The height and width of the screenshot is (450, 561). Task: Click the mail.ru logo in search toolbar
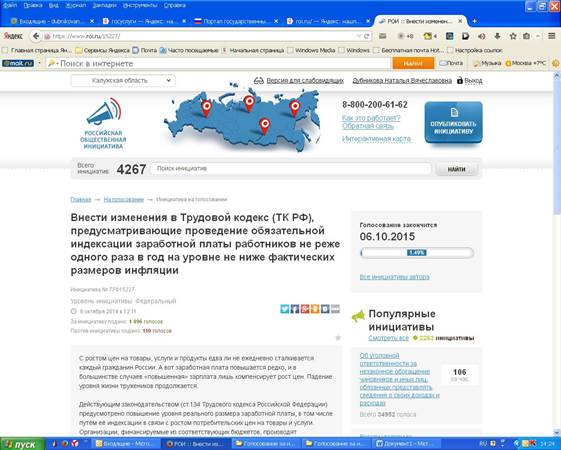(x=18, y=63)
